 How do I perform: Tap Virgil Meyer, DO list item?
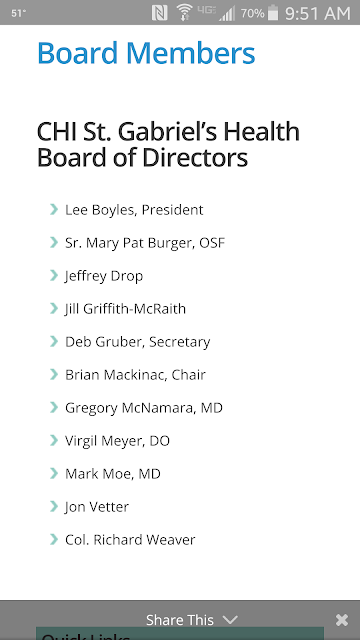pos(117,441)
